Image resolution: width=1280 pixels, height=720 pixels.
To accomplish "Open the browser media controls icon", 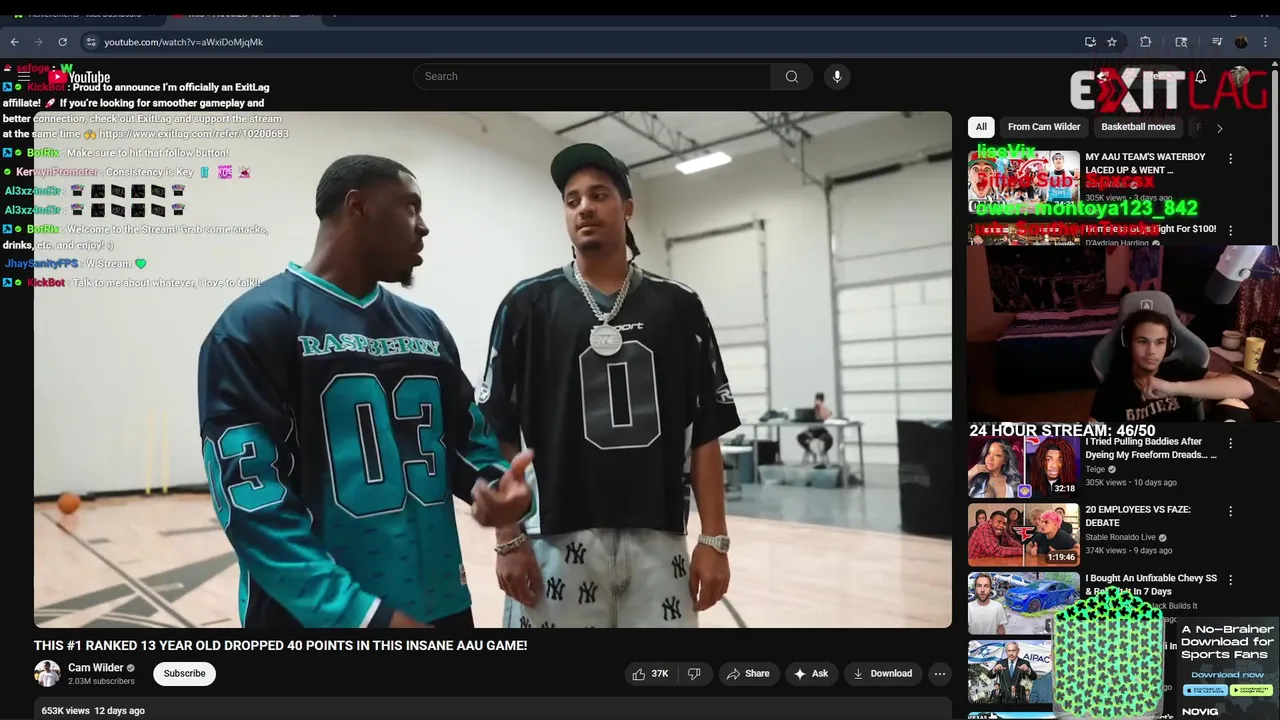I will (1217, 42).
